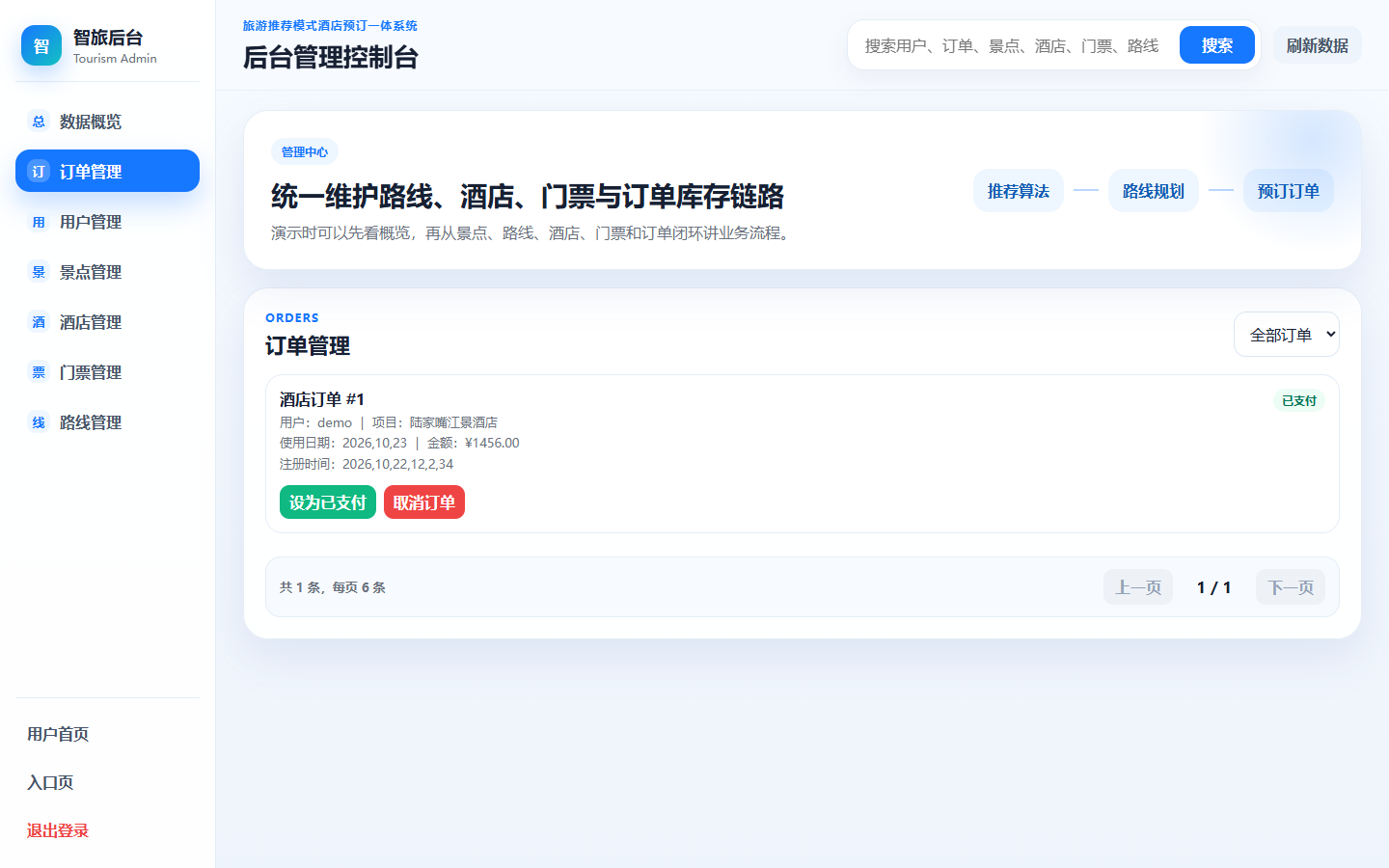Click the 酒 icon beside 酒店管理
Viewport: 1389px width, 868px height.
[x=39, y=322]
